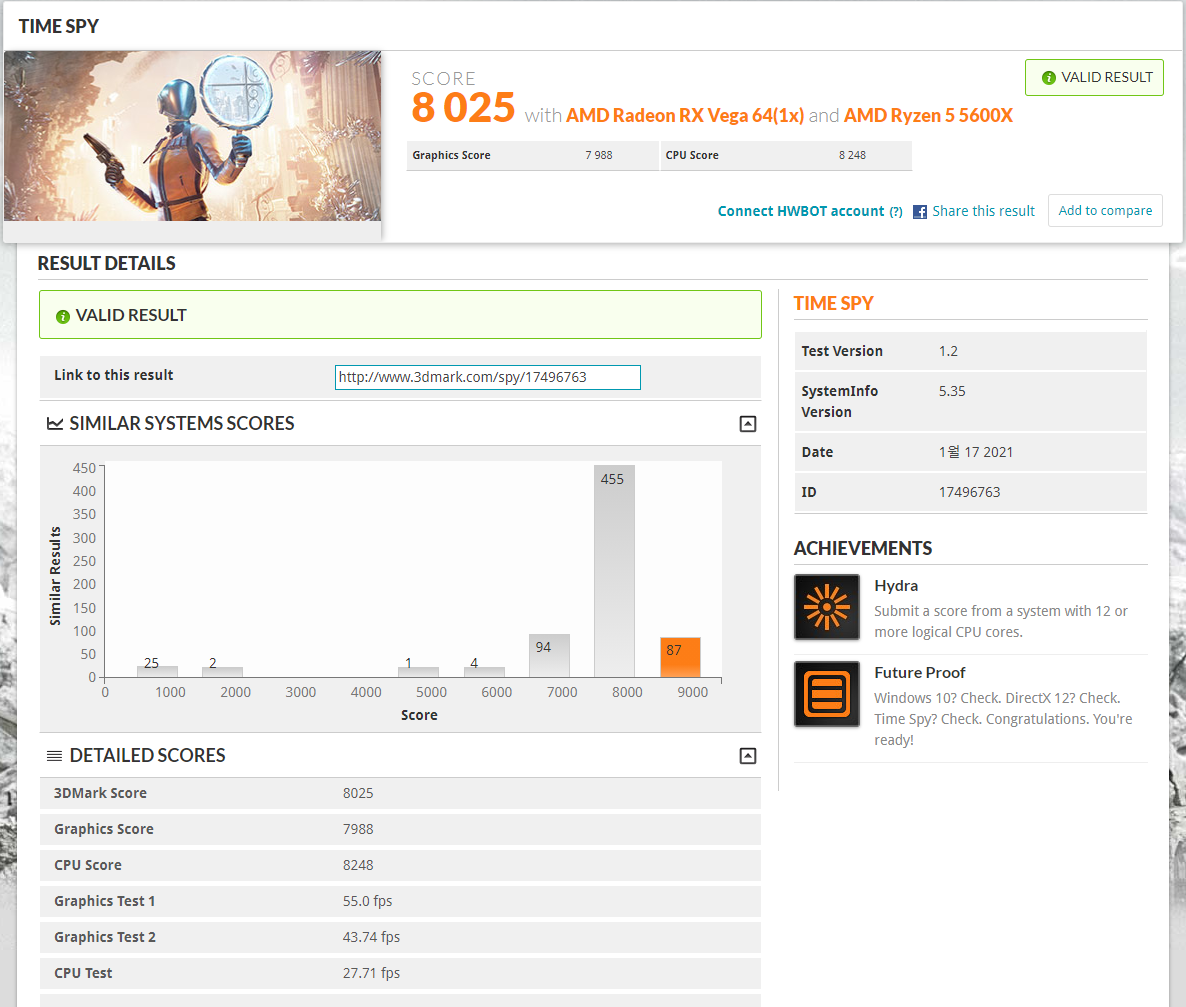
Task: Click the Hydra achievement icon
Action: click(827, 607)
